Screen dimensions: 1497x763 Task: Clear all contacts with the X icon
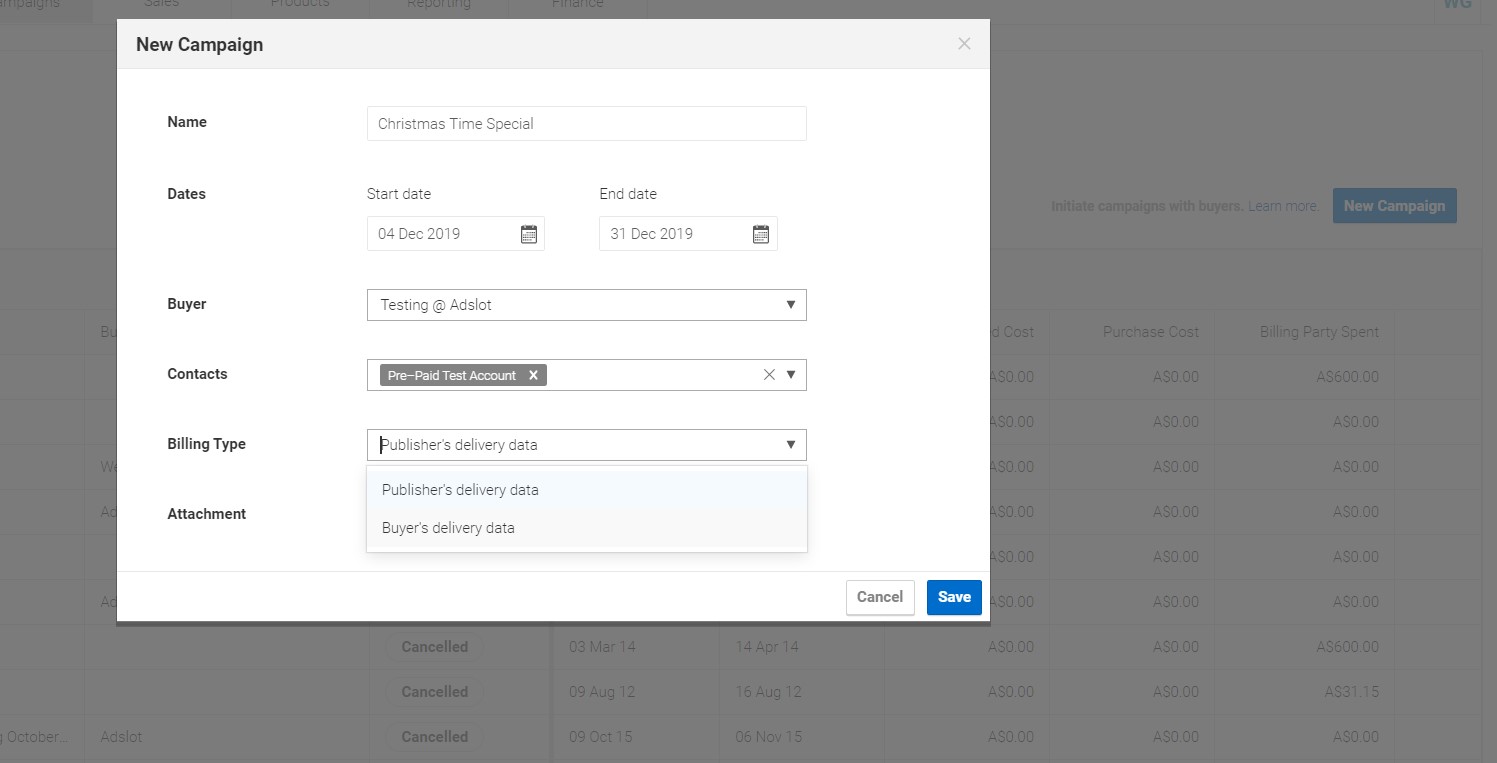769,375
